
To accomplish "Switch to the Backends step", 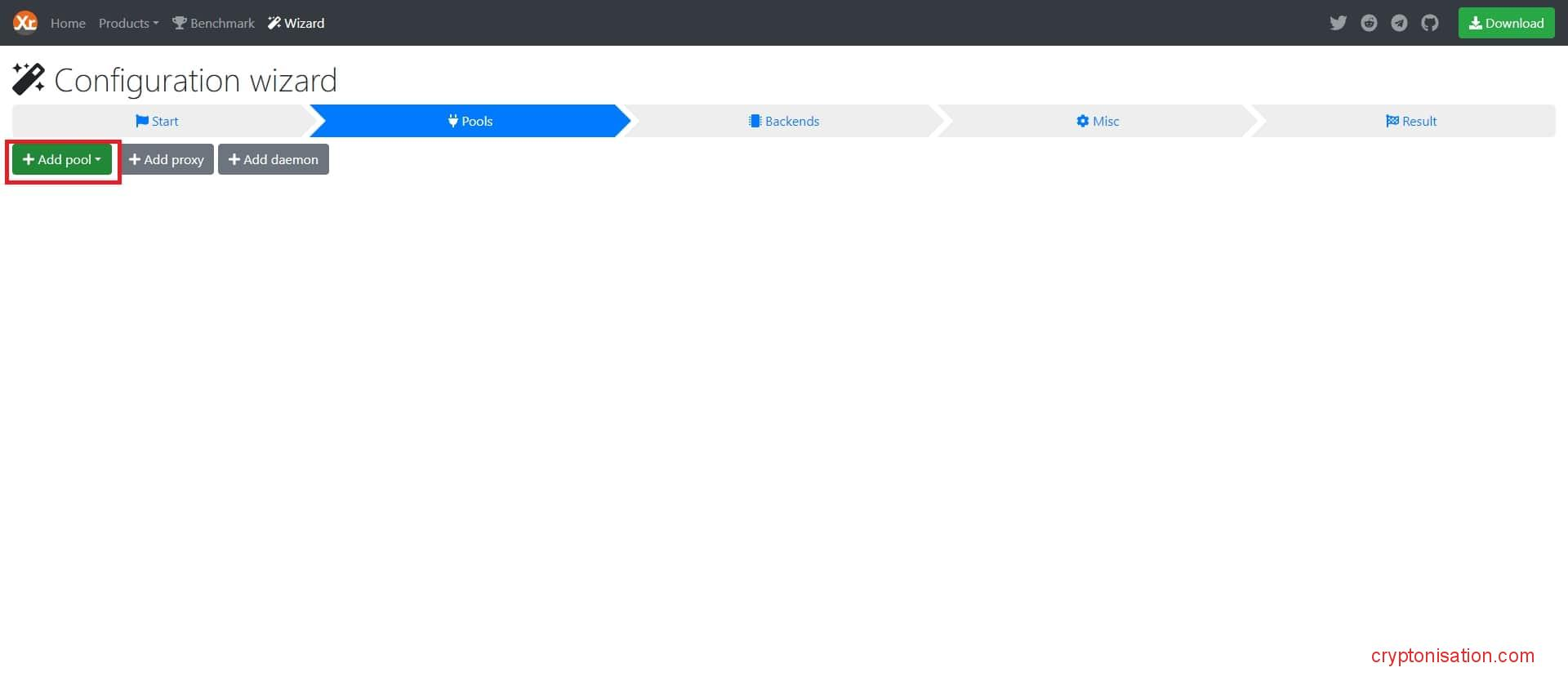I will pyautogui.click(x=784, y=121).
